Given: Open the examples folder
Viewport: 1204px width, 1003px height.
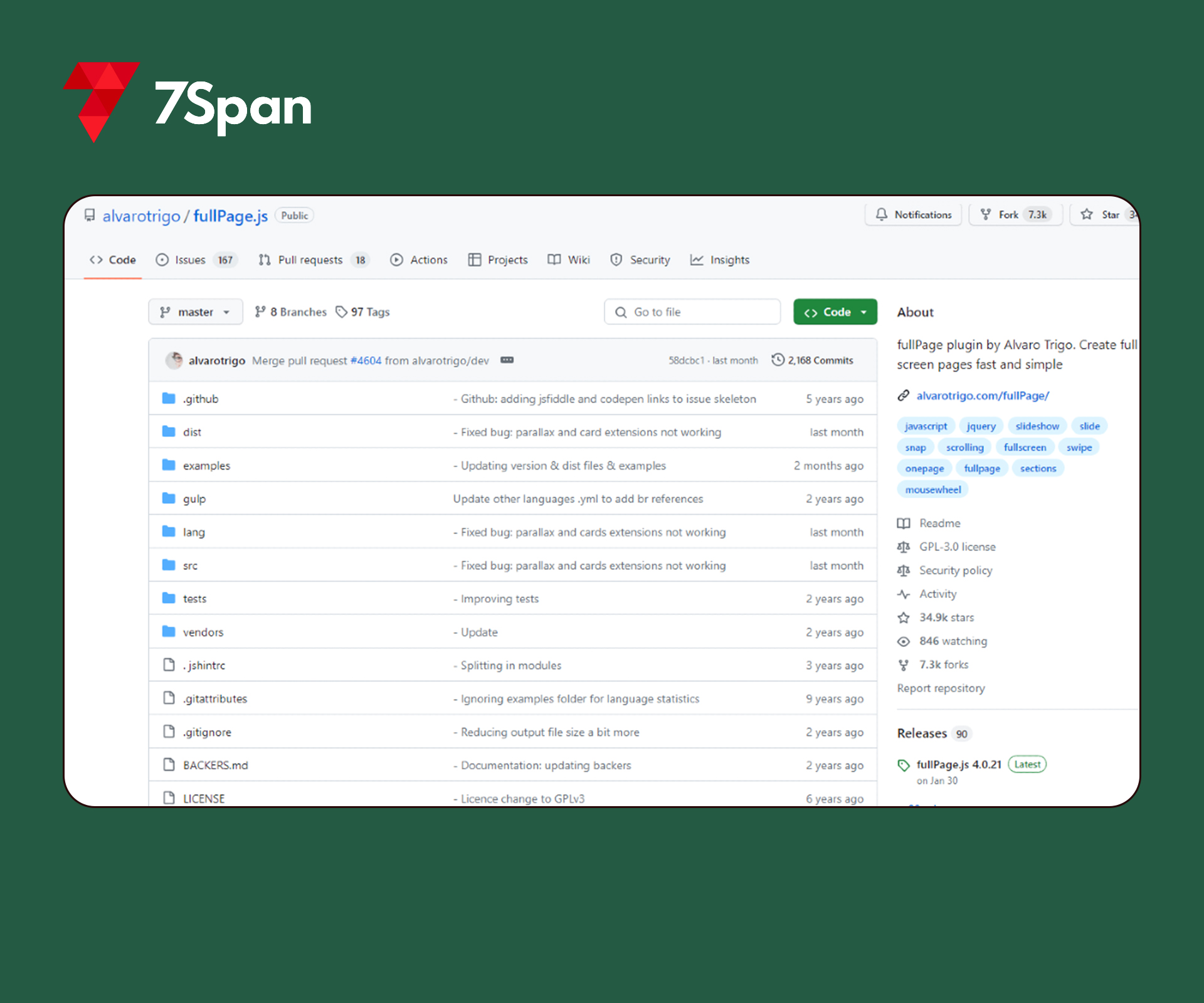Looking at the screenshot, I should 206,465.
